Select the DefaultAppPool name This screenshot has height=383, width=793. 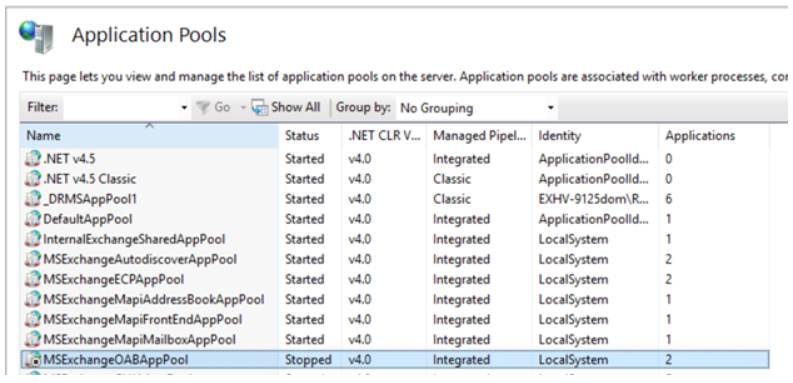88,220
